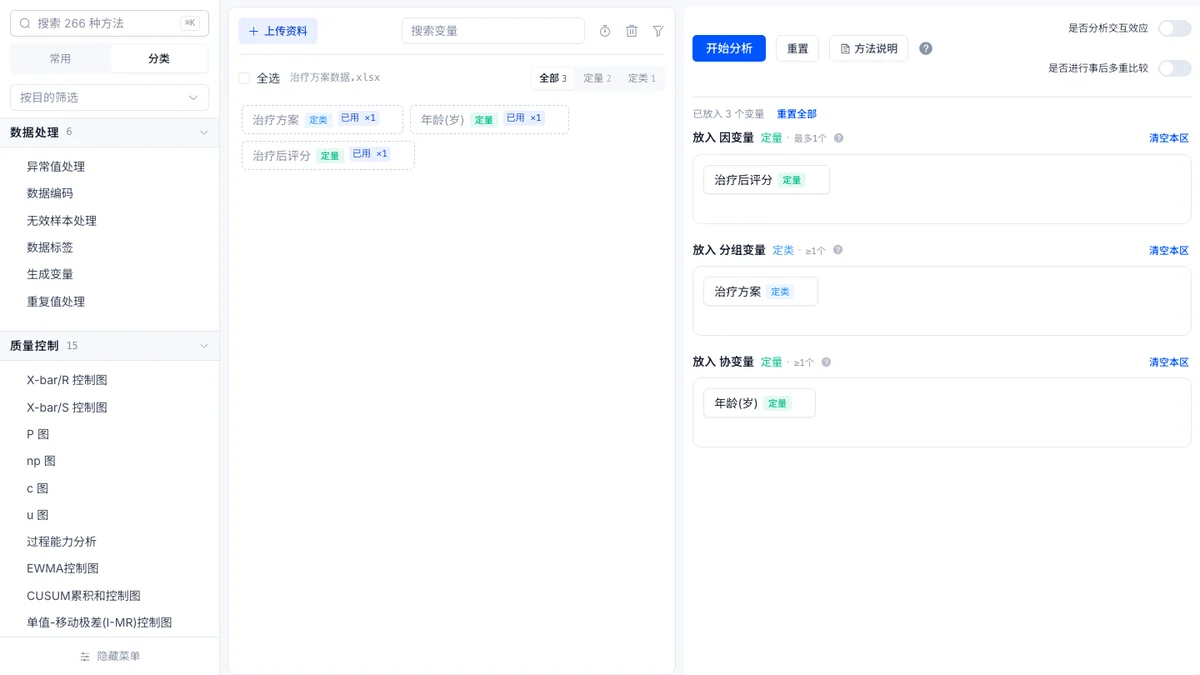Click the 隐藏菜单 button

[x=110, y=656]
